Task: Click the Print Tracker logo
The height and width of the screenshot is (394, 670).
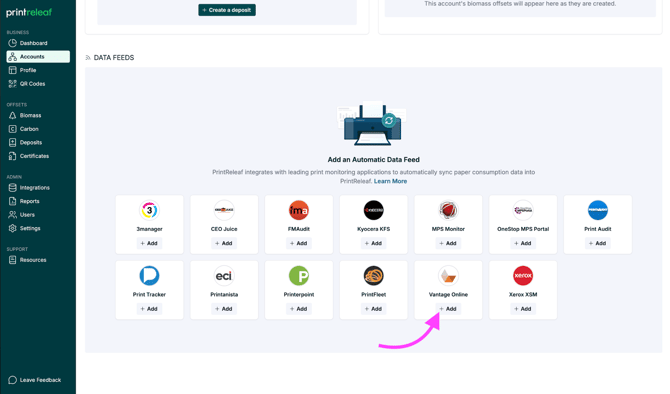Action: (149, 276)
